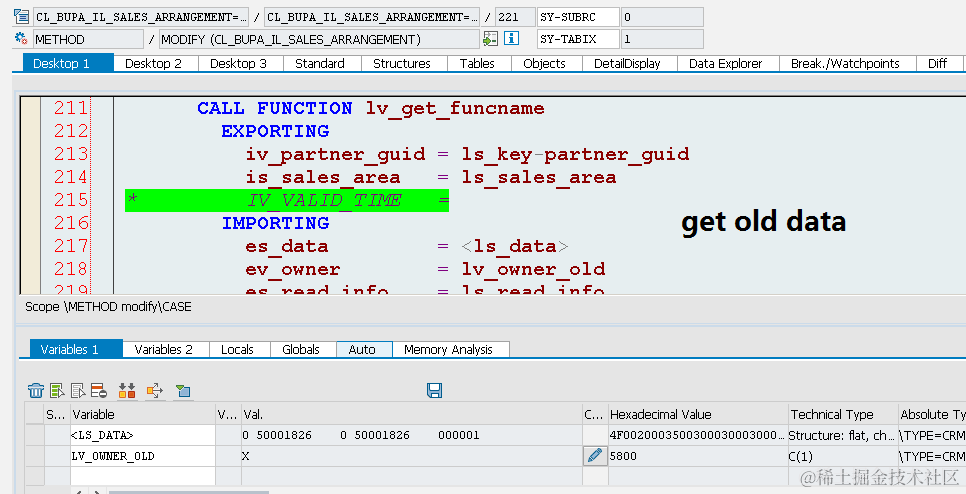Click the blue box with green filter icon

click(183, 390)
